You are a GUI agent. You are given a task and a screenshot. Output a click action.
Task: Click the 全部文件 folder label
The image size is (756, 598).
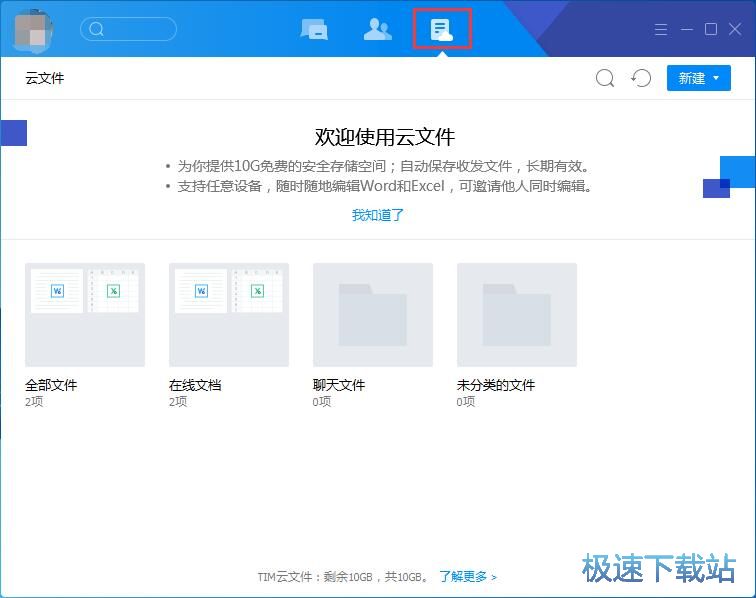[51, 385]
